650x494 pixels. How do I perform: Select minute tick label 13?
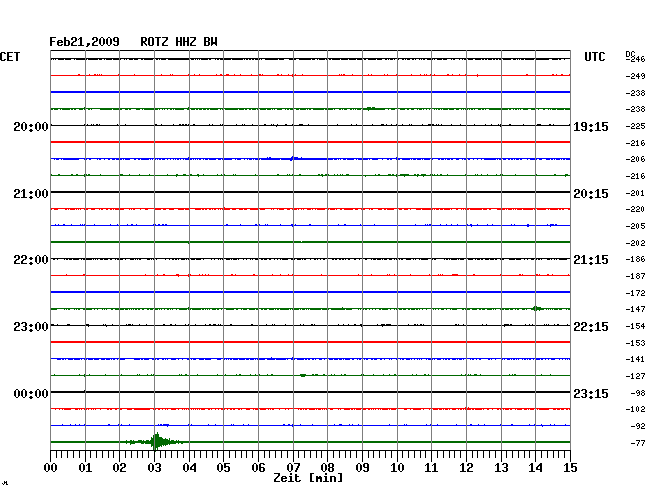(x=501, y=468)
